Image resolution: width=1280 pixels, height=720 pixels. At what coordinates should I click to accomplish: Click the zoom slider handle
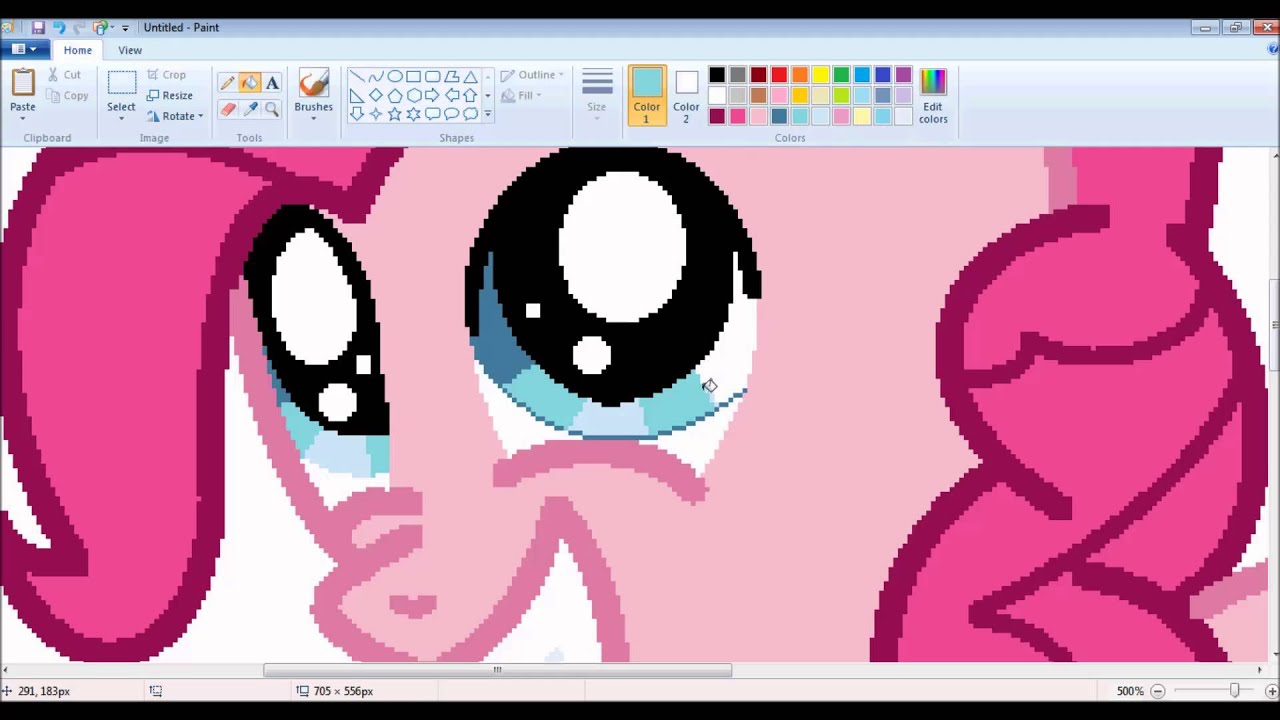pyautogui.click(x=1234, y=691)
